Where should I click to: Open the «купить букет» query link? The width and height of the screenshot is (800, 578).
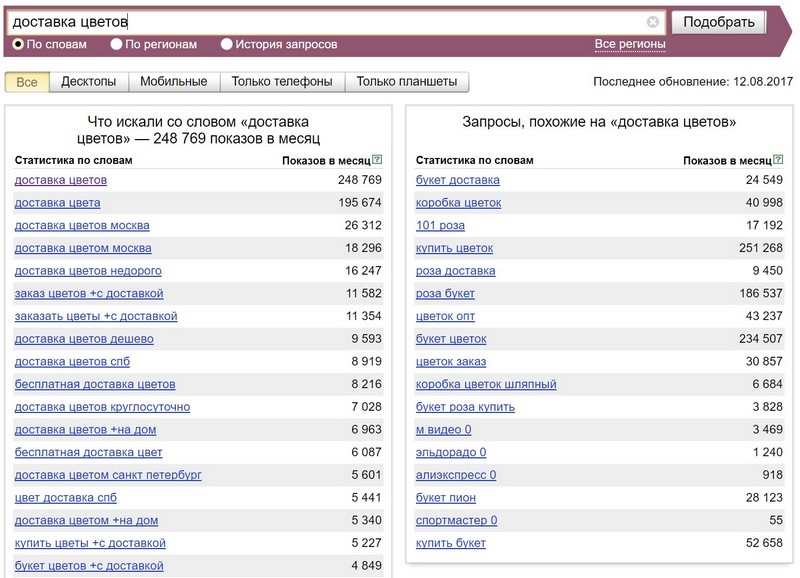pos(450,543)
